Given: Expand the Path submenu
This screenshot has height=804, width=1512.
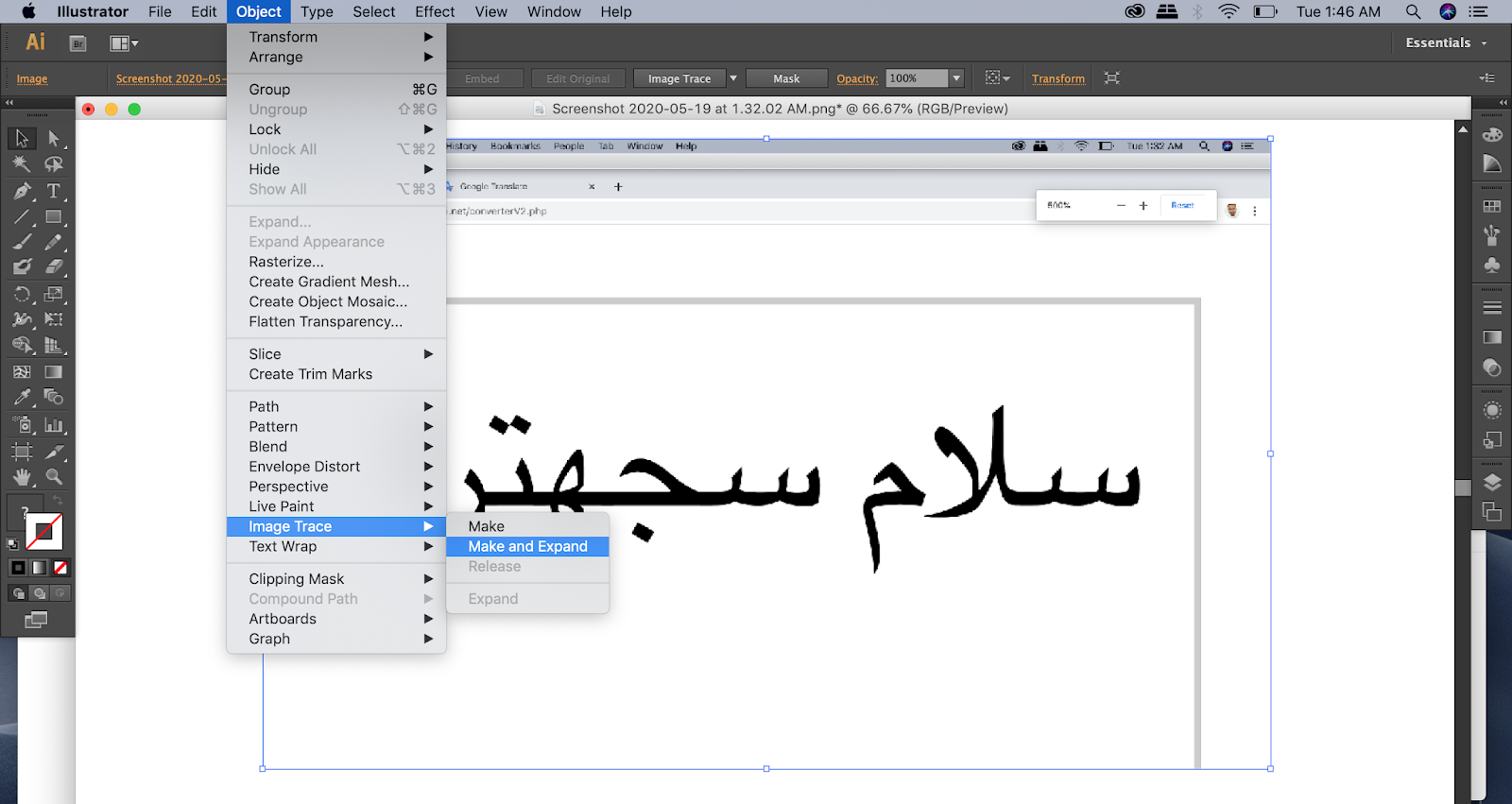Looking at the screenshot, I should [336, 407].
